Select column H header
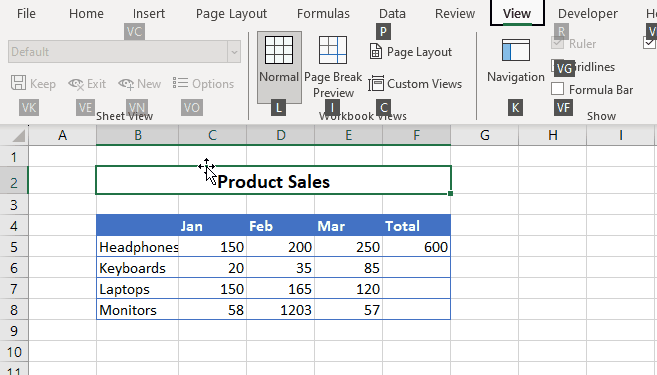Screen dimensions: 657x375 pos(553,135)
